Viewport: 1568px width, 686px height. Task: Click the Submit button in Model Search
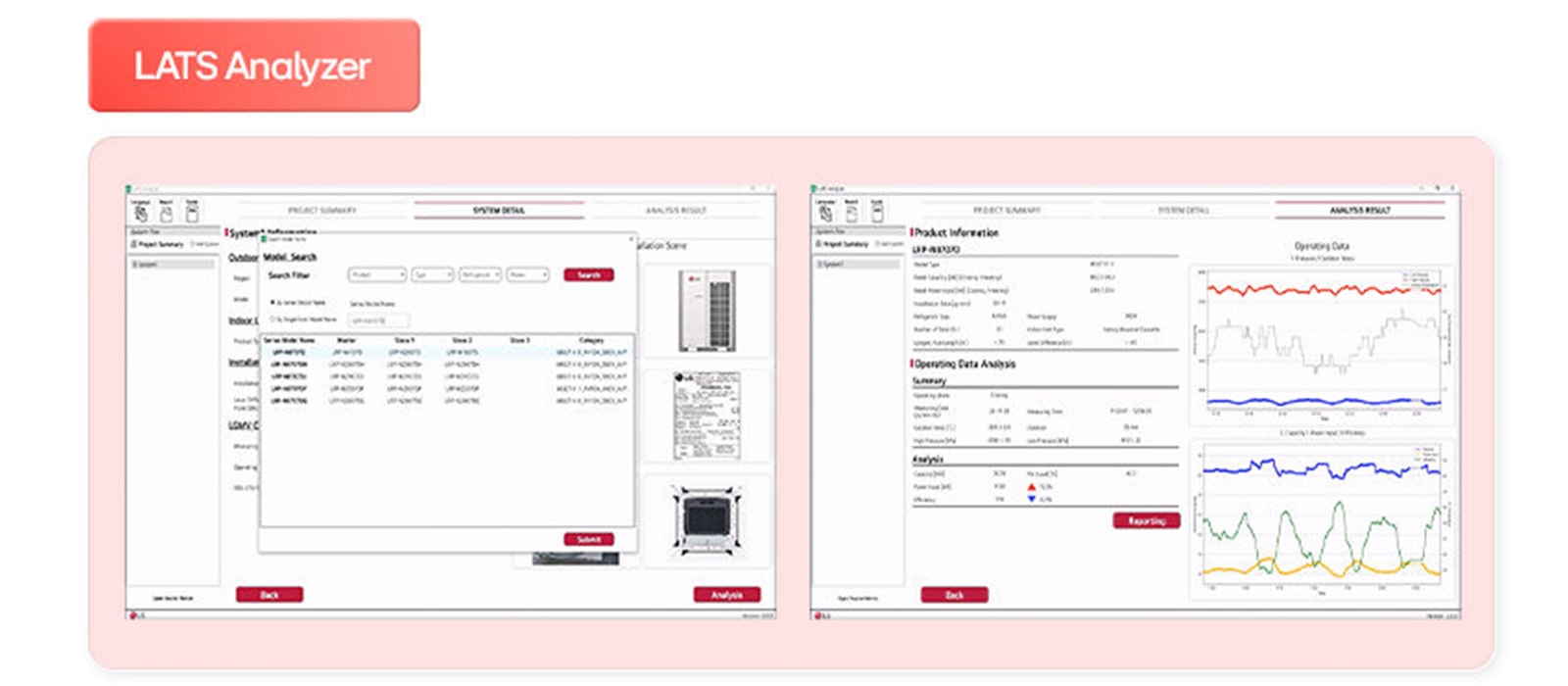588,540
